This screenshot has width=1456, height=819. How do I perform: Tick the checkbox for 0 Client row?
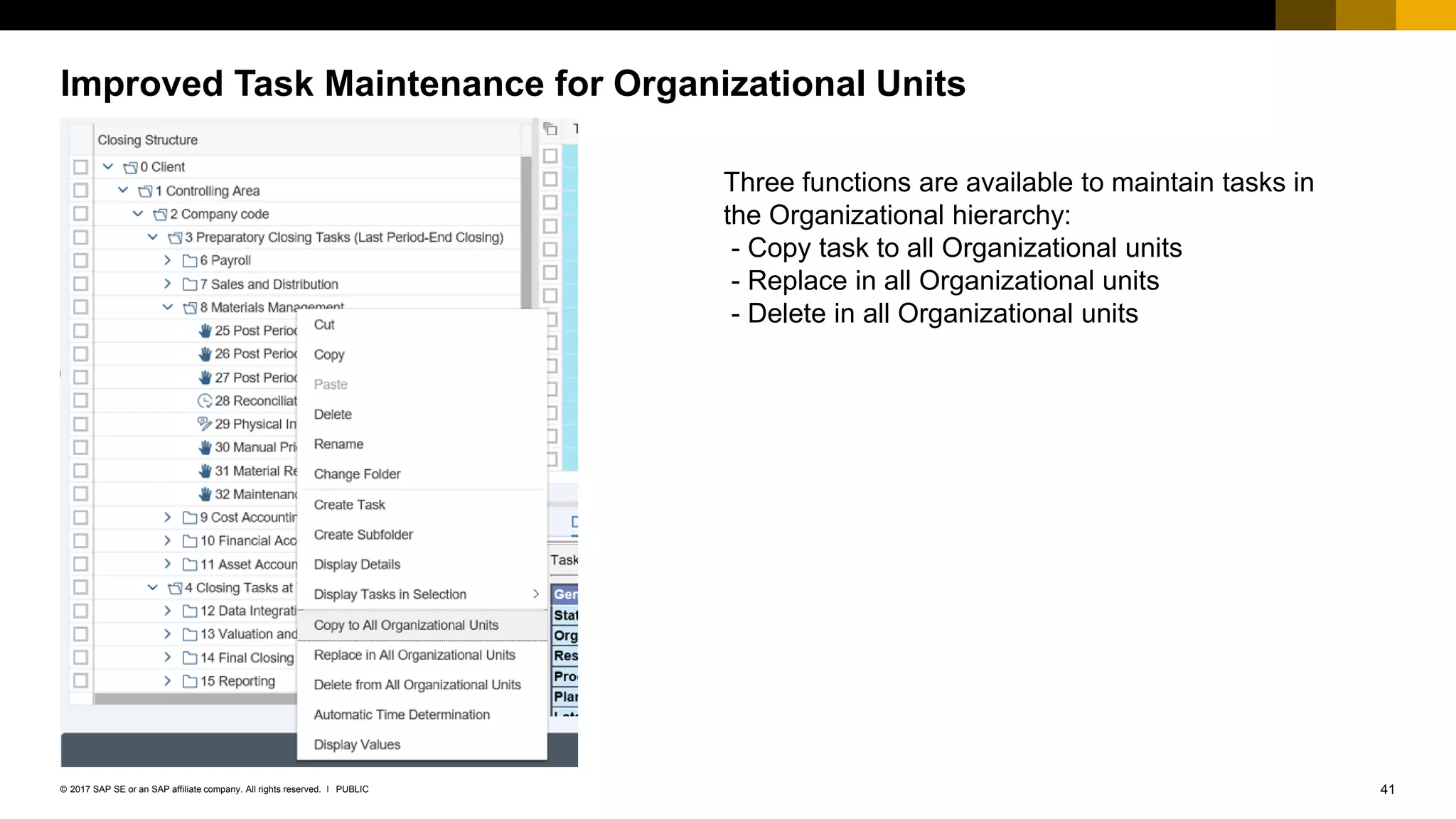80,167
